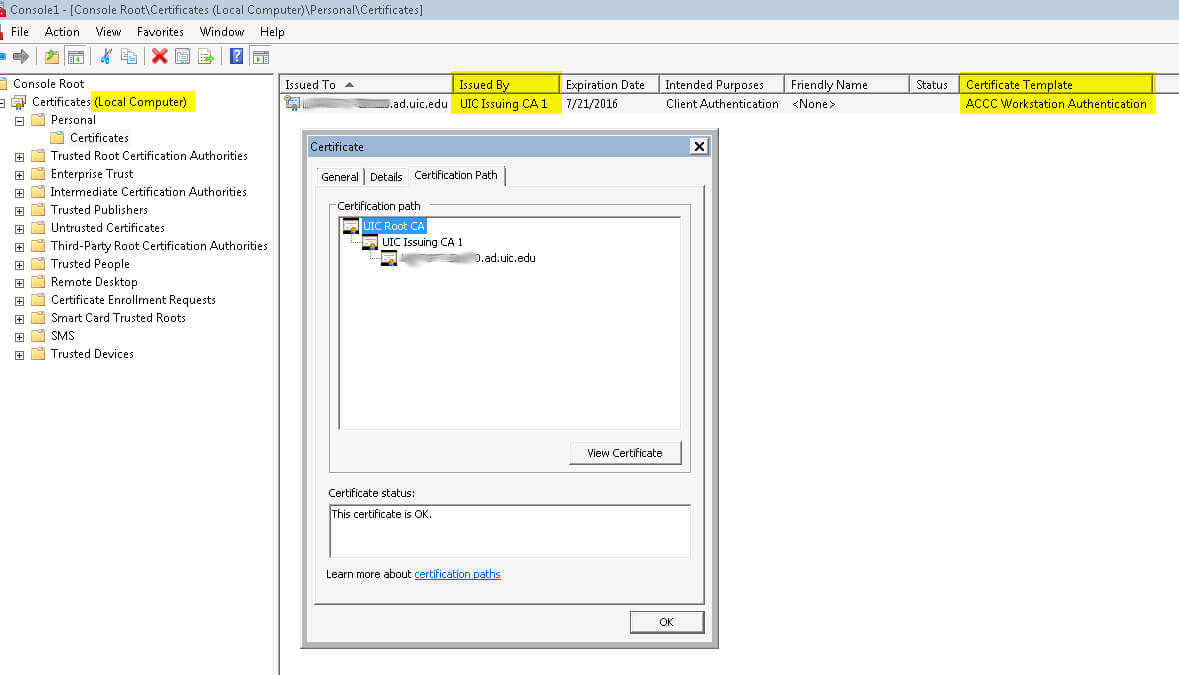Click the 'Client Authentication' cell

click(x=722, y=104)
